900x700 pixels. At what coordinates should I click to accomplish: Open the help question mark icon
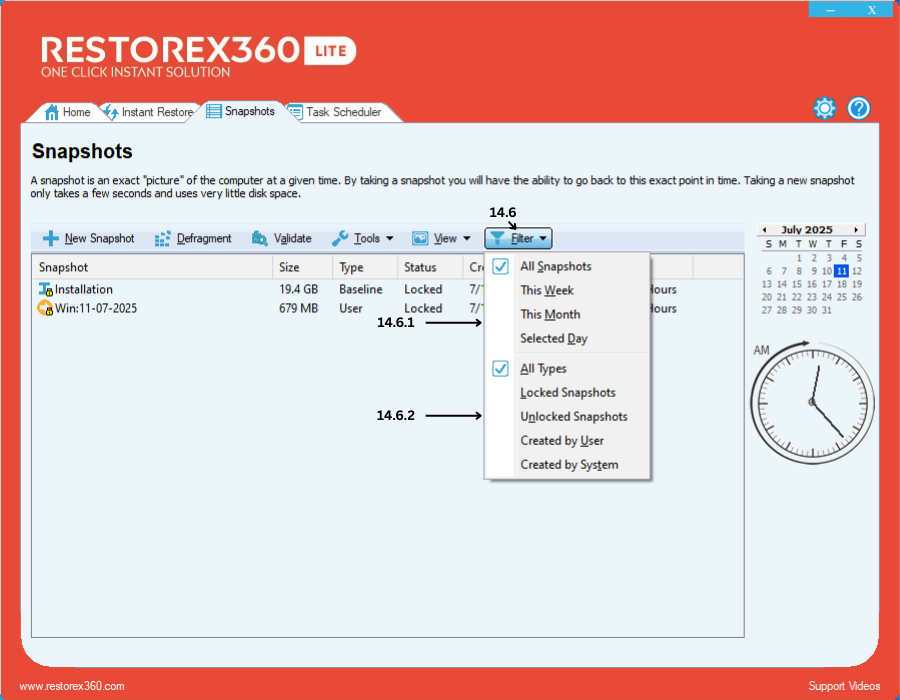tap(859, 109)
